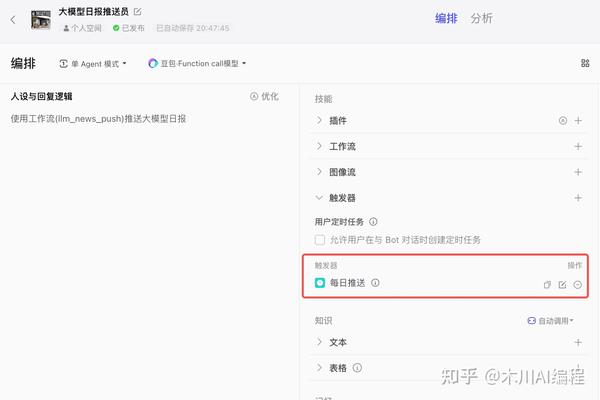Edit the 每日推送 trigger

562,284
